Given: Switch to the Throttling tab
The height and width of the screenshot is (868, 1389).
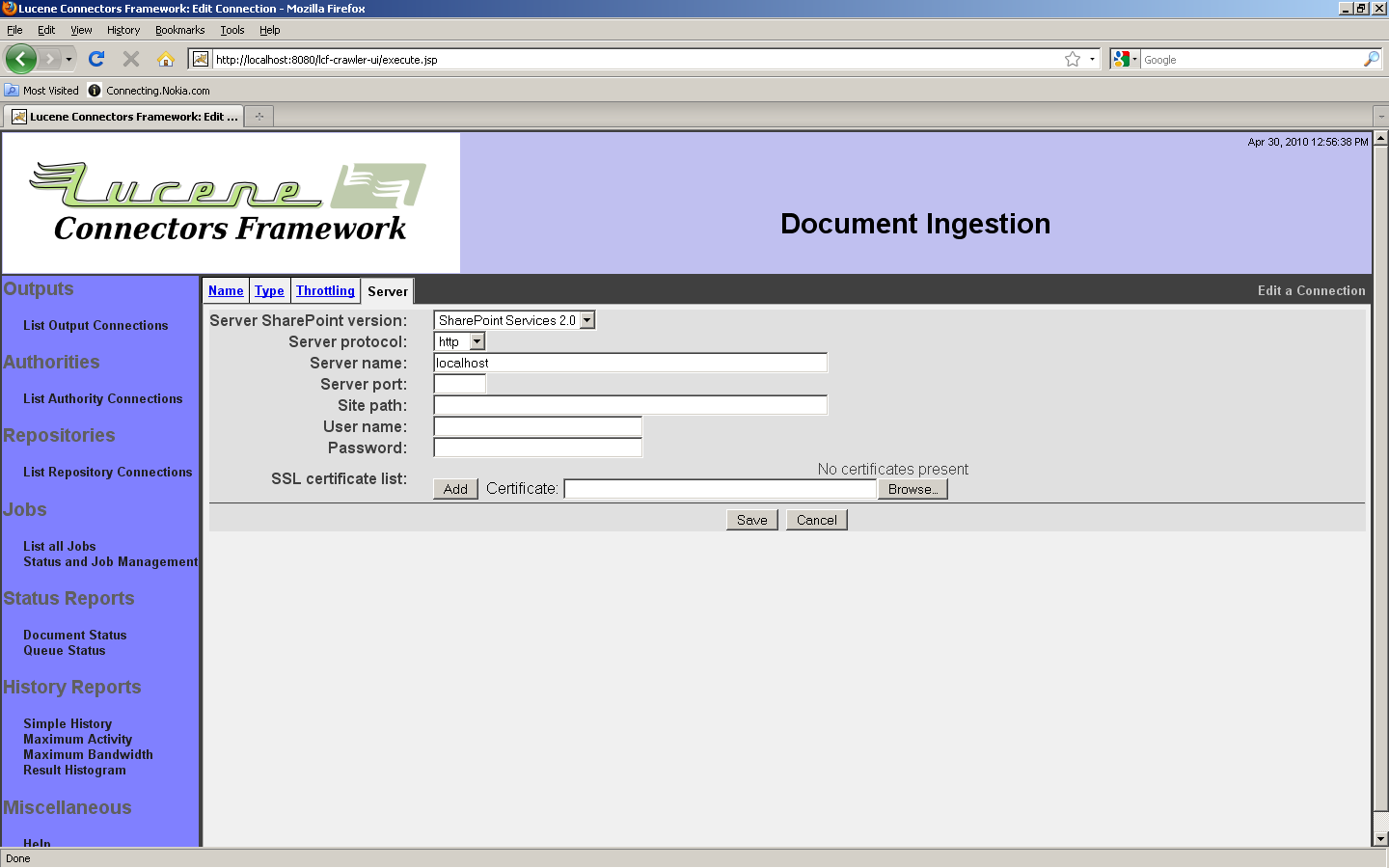Looking at the screenshot, I should coord(325,291).
